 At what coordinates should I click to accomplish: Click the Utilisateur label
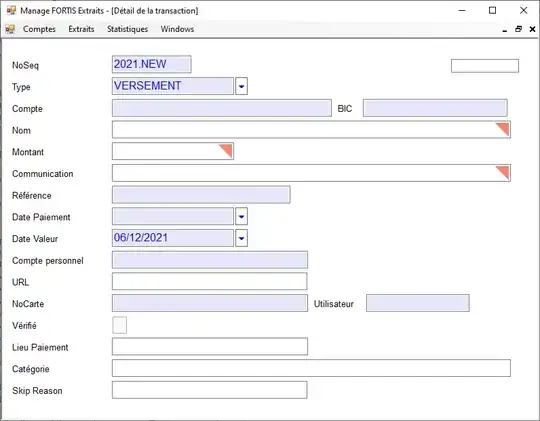334,304
